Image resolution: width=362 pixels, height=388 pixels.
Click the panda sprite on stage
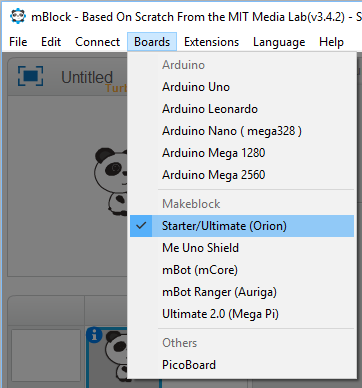point(111,182)
